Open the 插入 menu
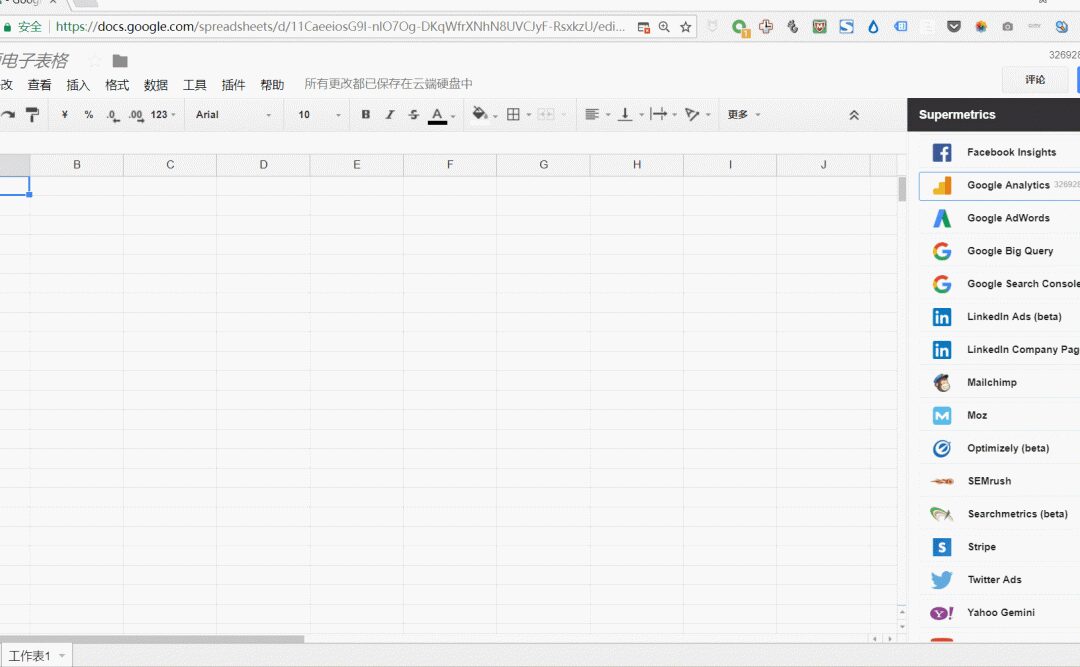 click(x=78, y=85)
